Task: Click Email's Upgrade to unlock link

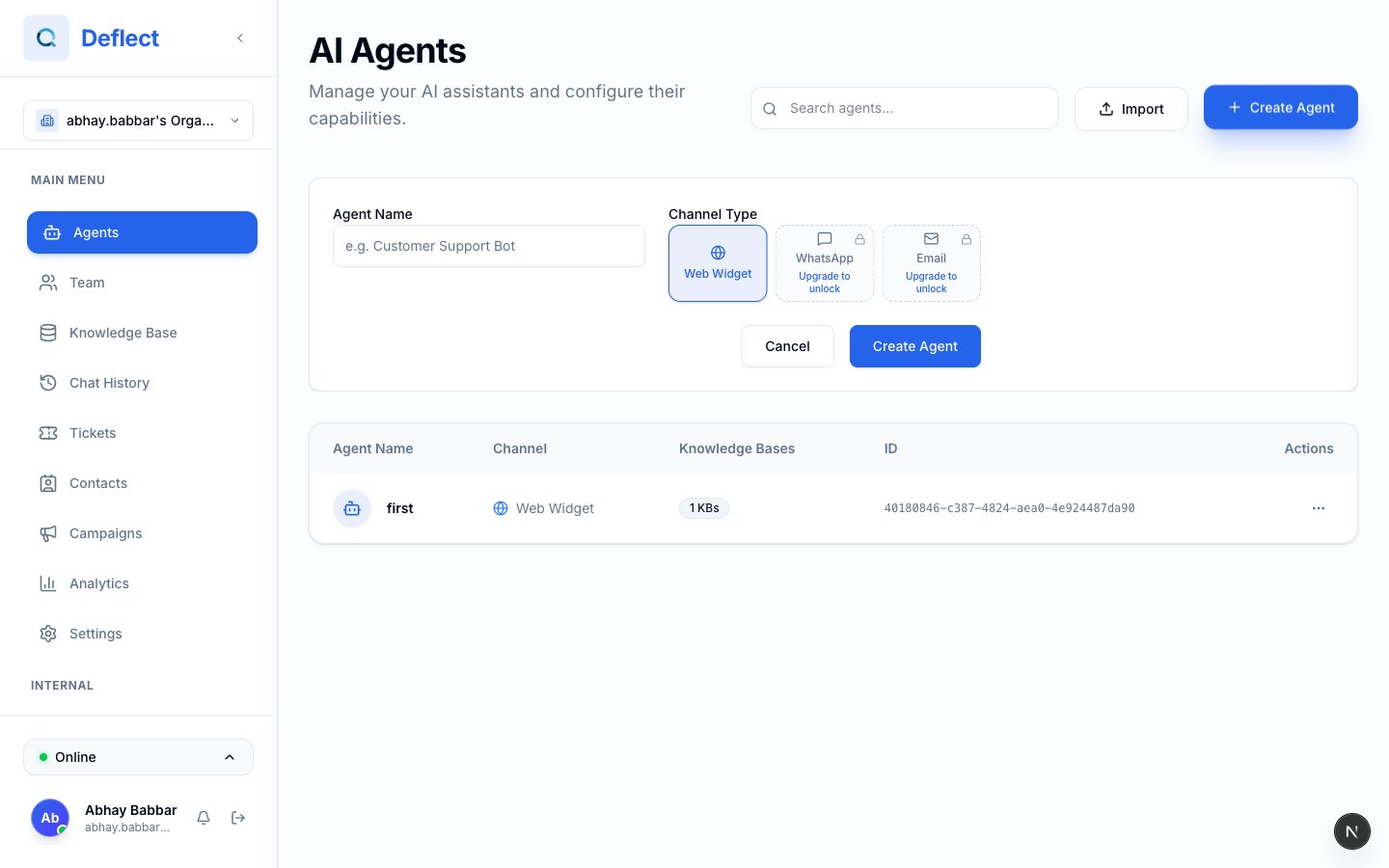Action: pos(932,283)
